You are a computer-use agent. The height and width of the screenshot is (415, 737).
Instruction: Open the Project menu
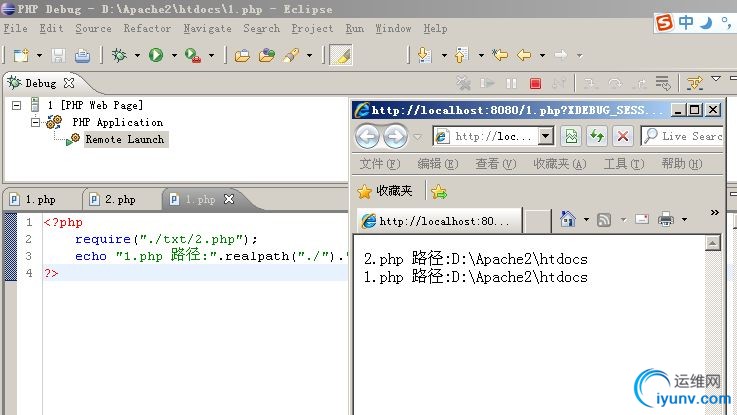click(x=312, y=29)
